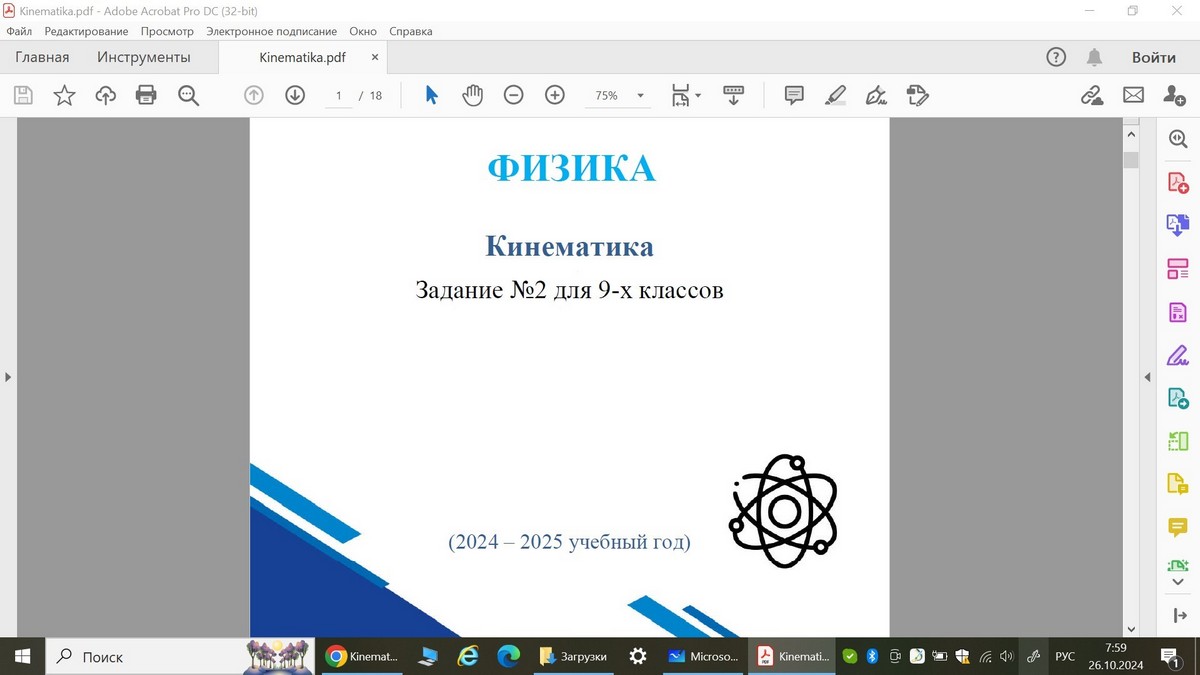Open Загрузки folder in the taskbar
The height and width of the screenshot is (675, 1200).
coord(574,657)
